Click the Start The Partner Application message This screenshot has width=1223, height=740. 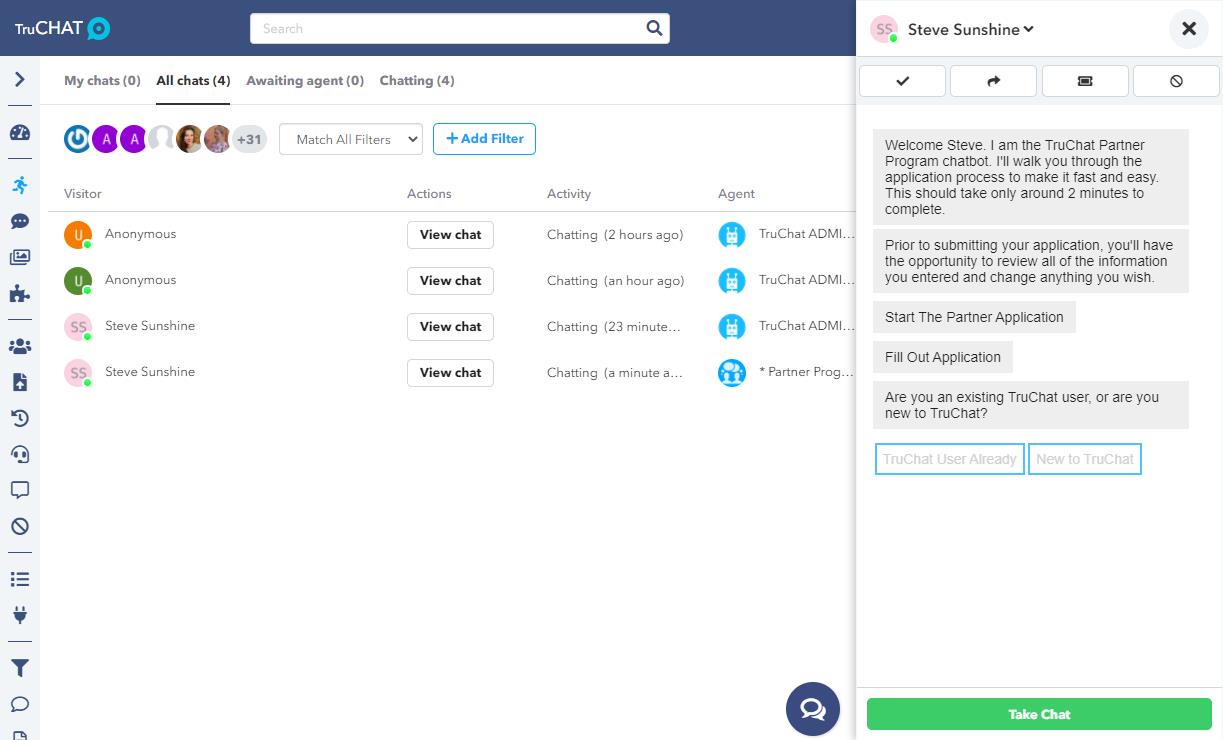(974, 317)
